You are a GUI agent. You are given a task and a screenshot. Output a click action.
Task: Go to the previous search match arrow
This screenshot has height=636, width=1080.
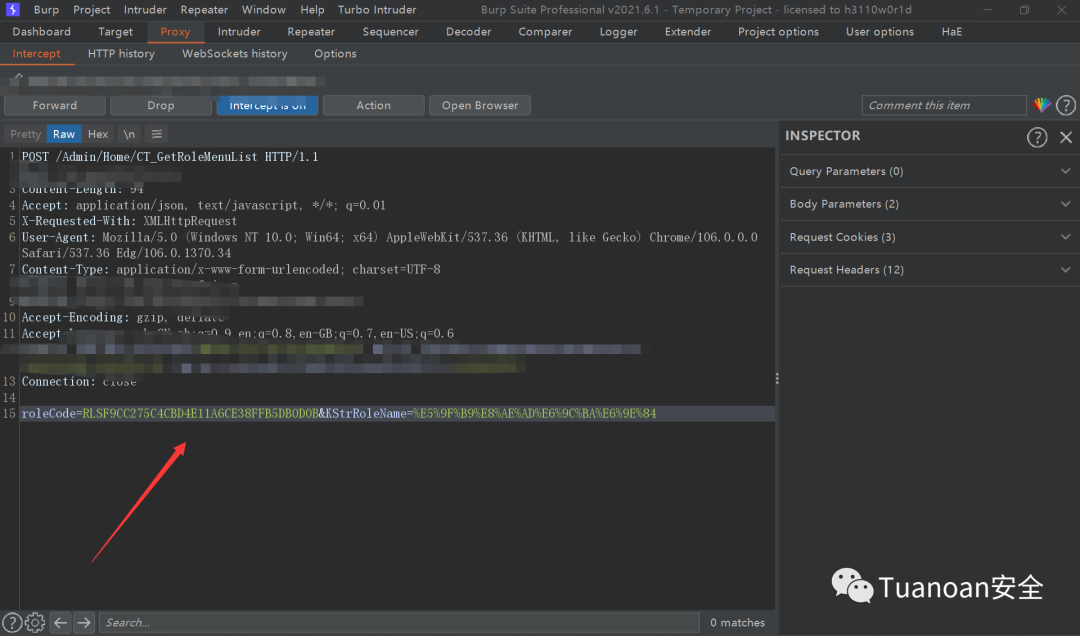(61, 623)
